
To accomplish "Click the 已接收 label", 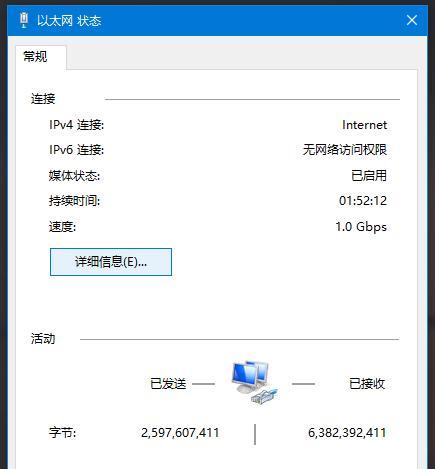I will pos(367,384).
